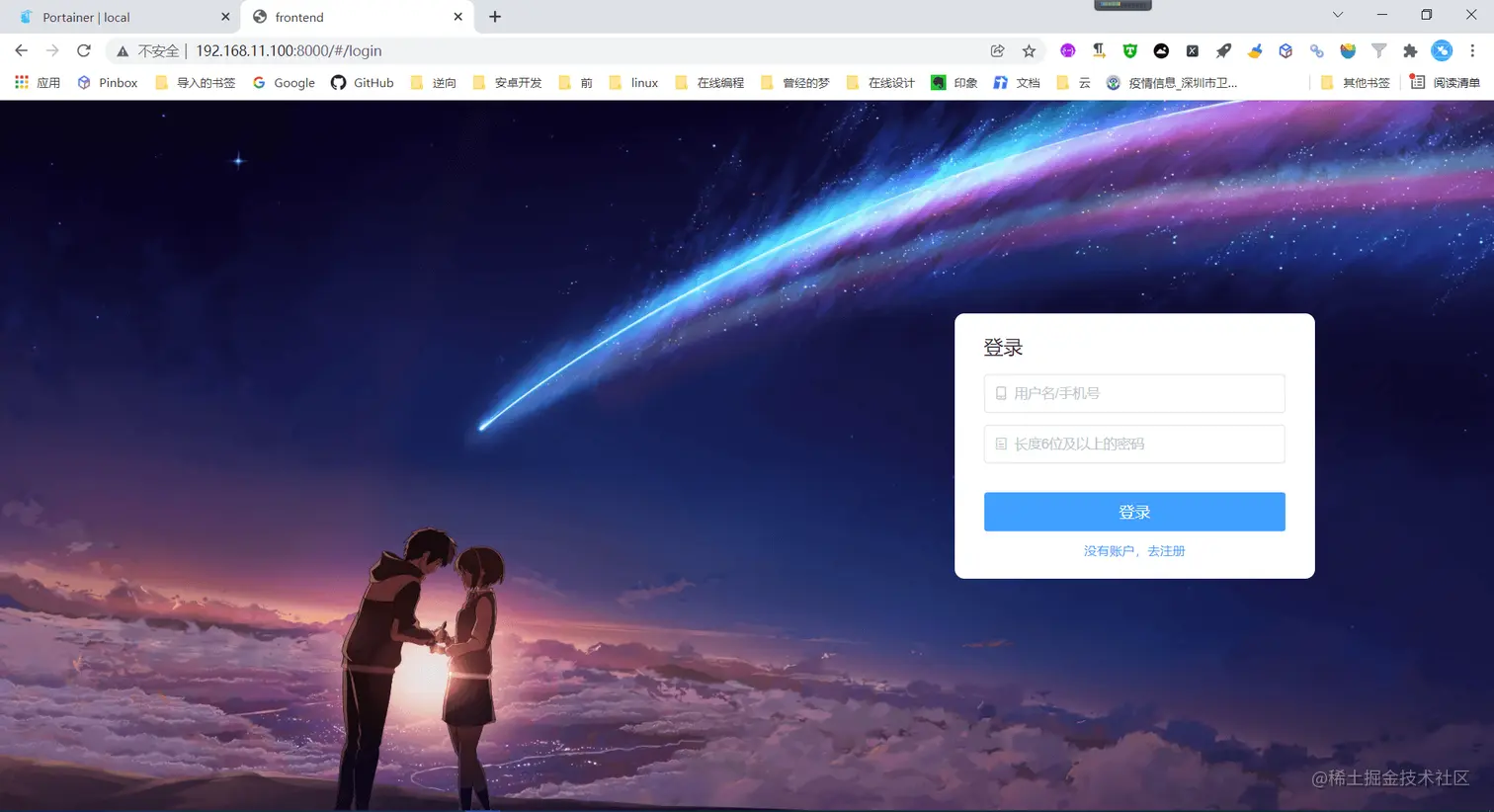Click the funnel filter extension icon
Viewport: 1494px width, 812px height.
click(1379, 50)
